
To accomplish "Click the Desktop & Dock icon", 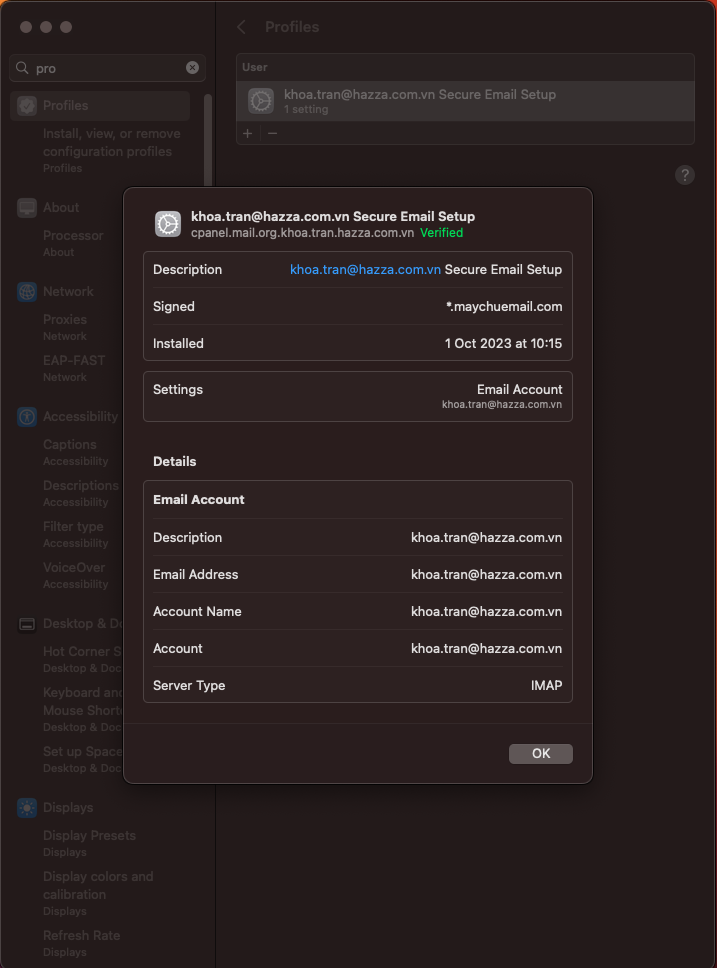I will point(27,624).
